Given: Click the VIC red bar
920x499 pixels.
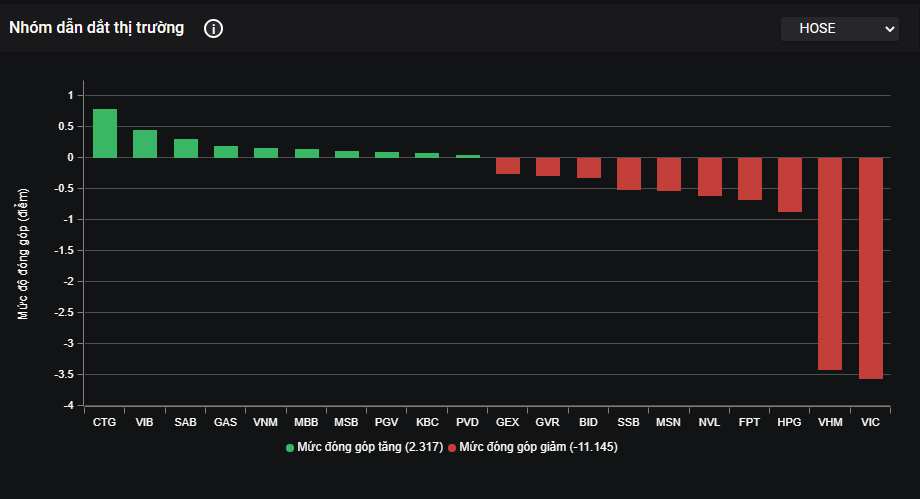Looking at the screenshot, I should click(x=870, y=267).
